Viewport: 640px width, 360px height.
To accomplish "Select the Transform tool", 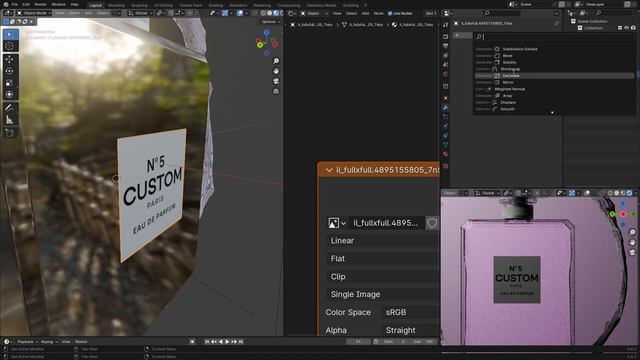I will pyautogui.click(x=10, y=95).
